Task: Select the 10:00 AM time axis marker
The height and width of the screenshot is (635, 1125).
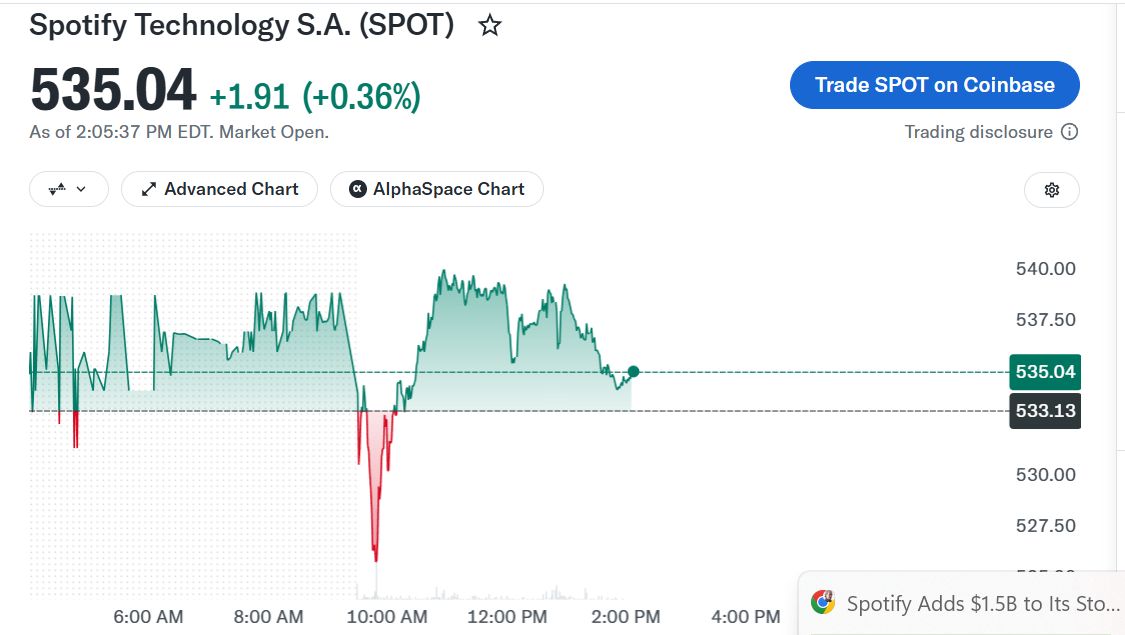Action: click(x=387, y=616)
